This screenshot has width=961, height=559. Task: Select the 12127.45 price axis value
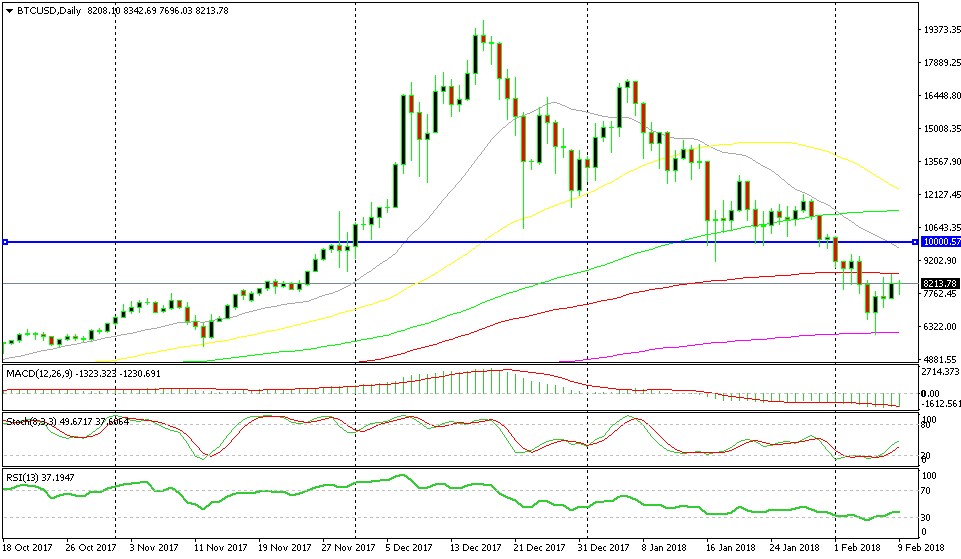tap(941, 195)
